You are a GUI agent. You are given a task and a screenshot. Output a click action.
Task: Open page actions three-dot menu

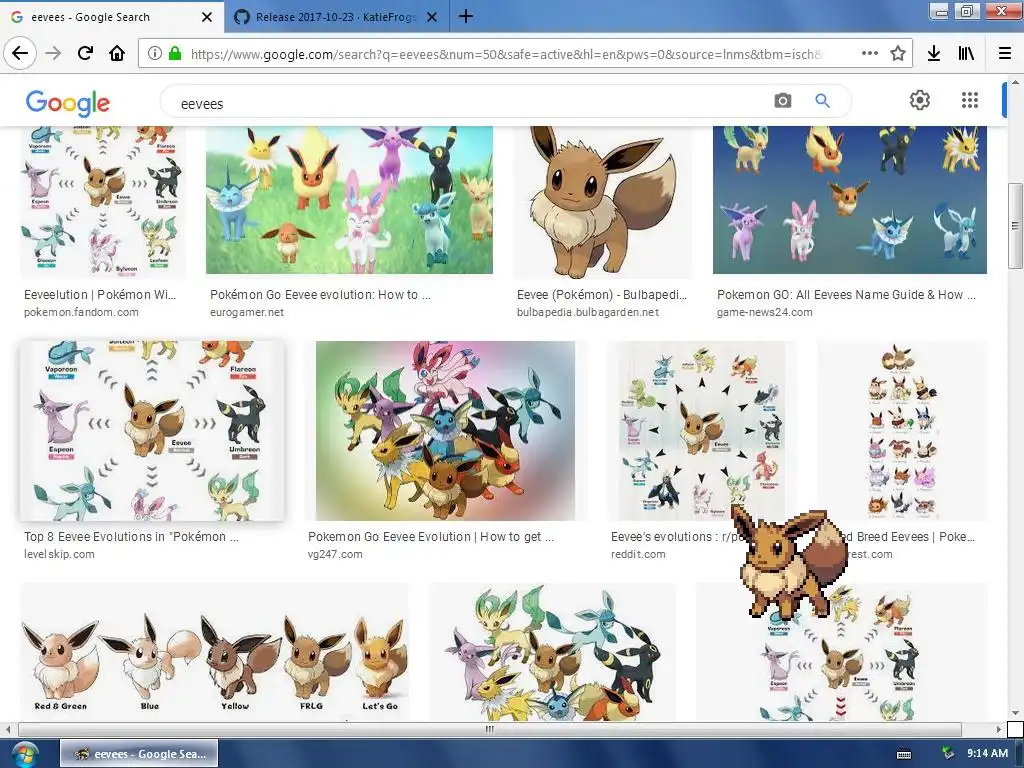(869, 54)
